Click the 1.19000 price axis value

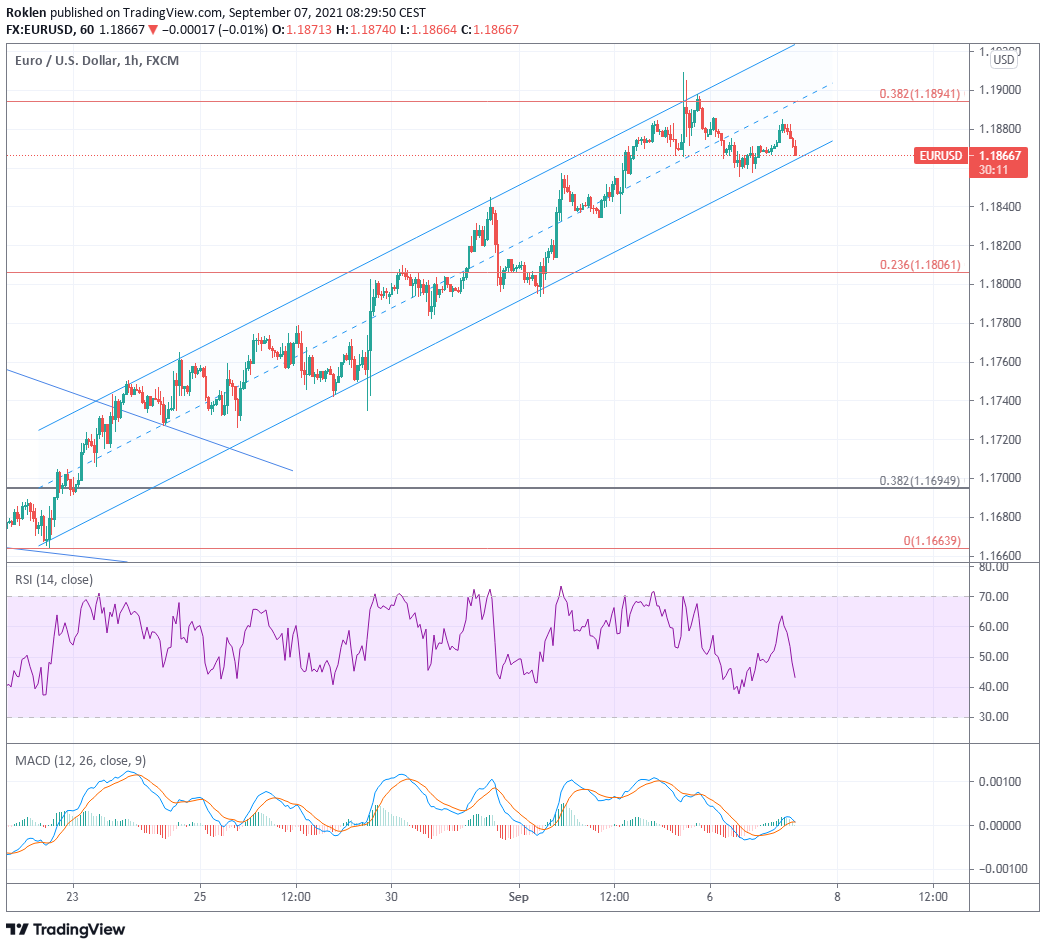pyautogui.click(x=999, y=90)
